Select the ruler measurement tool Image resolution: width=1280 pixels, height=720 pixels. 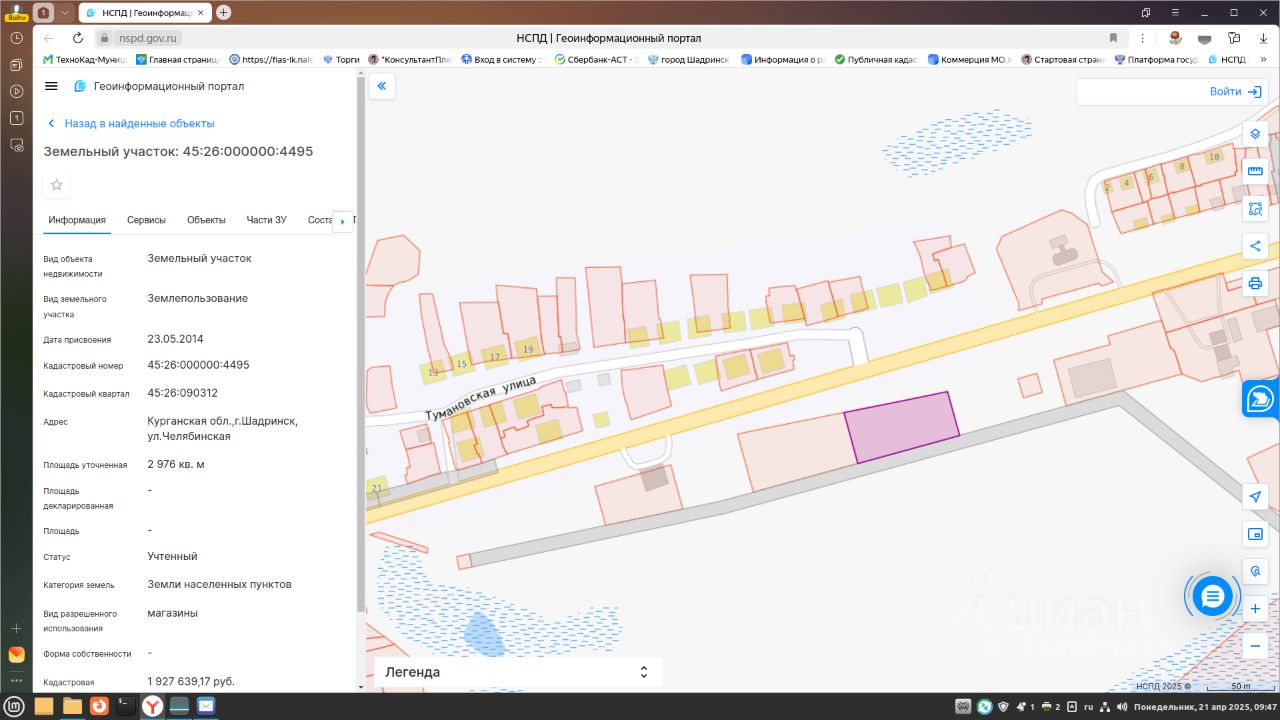coord(1255,171)
